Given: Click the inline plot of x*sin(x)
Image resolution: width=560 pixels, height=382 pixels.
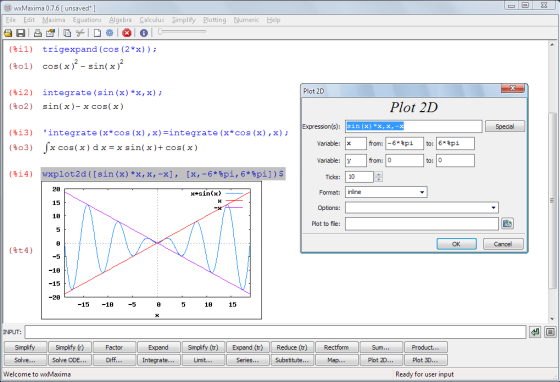Looking at the screenshot, I should click(x=151, y=250).
